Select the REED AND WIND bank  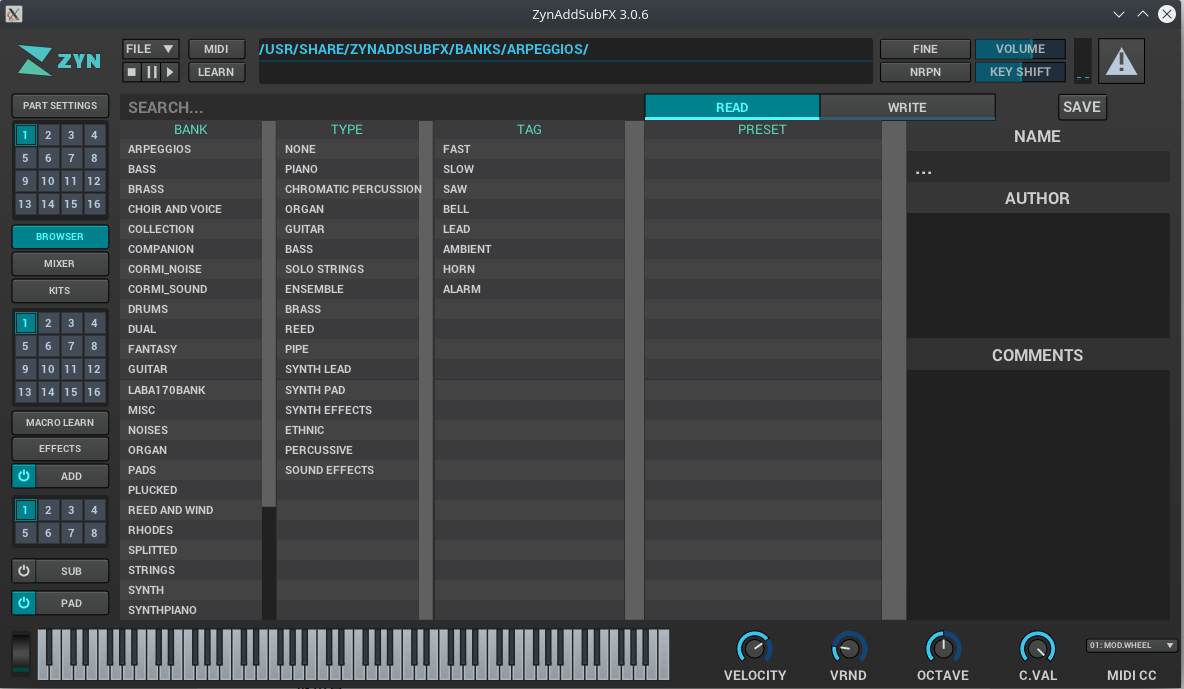(191, 510)
